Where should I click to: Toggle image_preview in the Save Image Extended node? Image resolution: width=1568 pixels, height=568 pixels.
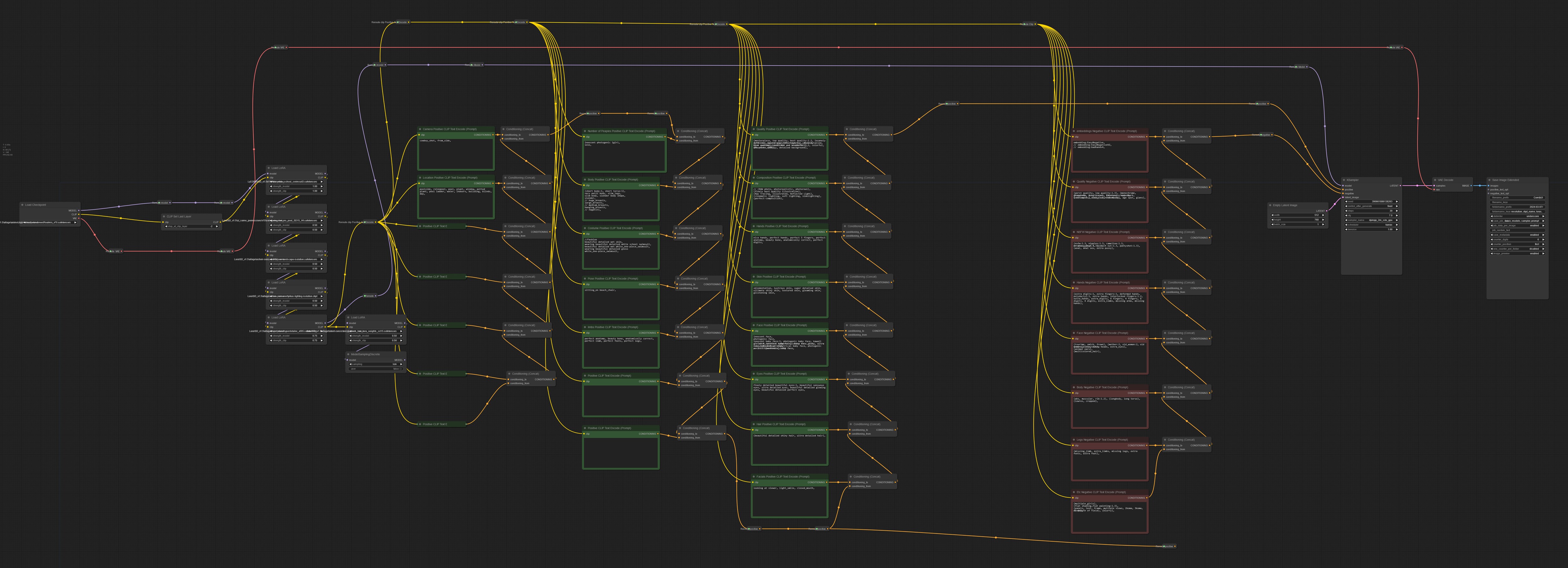tap(1518, 254)
